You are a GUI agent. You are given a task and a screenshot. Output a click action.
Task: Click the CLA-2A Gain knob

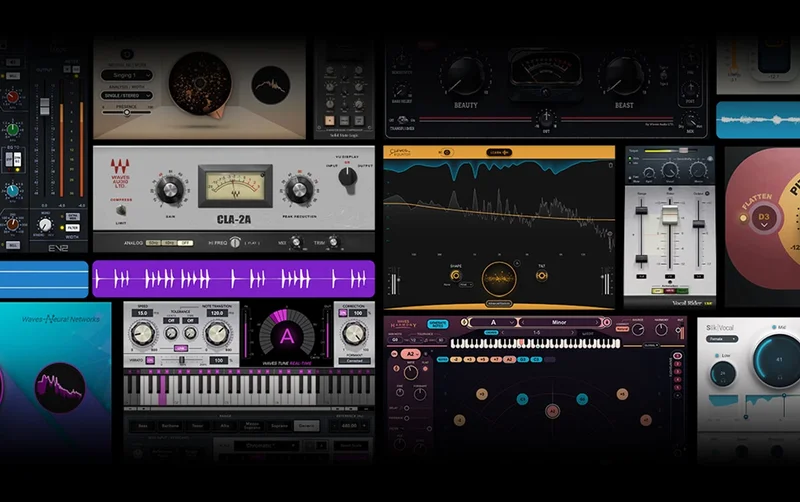pos(171,190)
